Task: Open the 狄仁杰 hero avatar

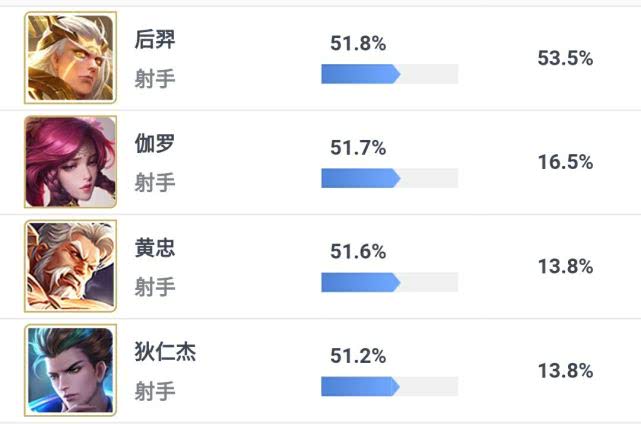Action: pyautogui.click(x=70, y=370)
